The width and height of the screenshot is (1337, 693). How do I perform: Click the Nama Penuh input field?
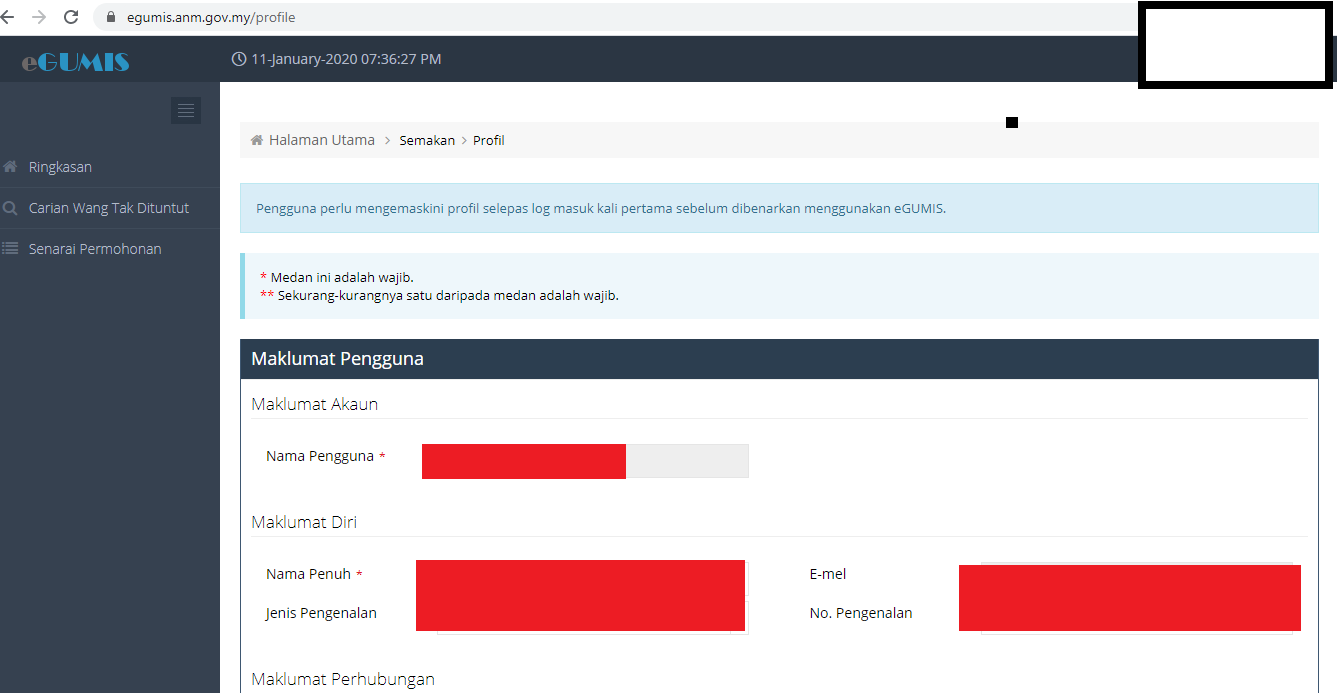click(581, 577)
